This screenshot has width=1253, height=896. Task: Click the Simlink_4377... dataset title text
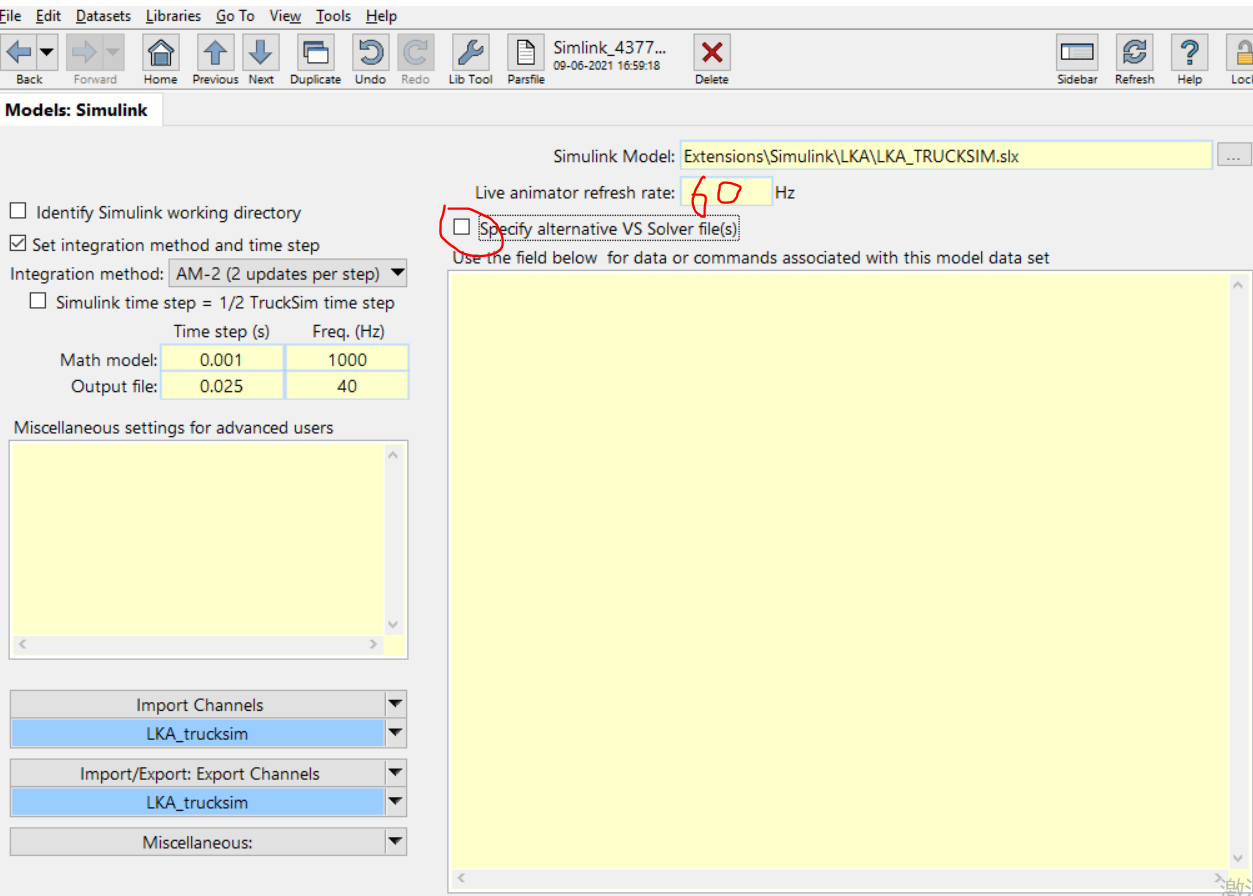coord(609,47)
